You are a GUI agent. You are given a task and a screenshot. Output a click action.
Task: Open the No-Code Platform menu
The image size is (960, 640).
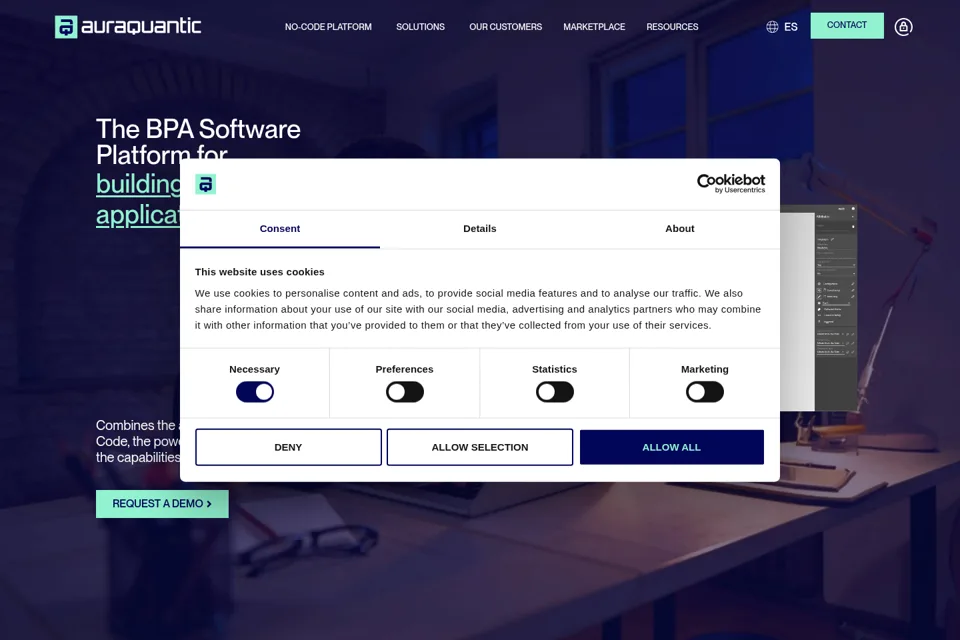coord(328,27)
